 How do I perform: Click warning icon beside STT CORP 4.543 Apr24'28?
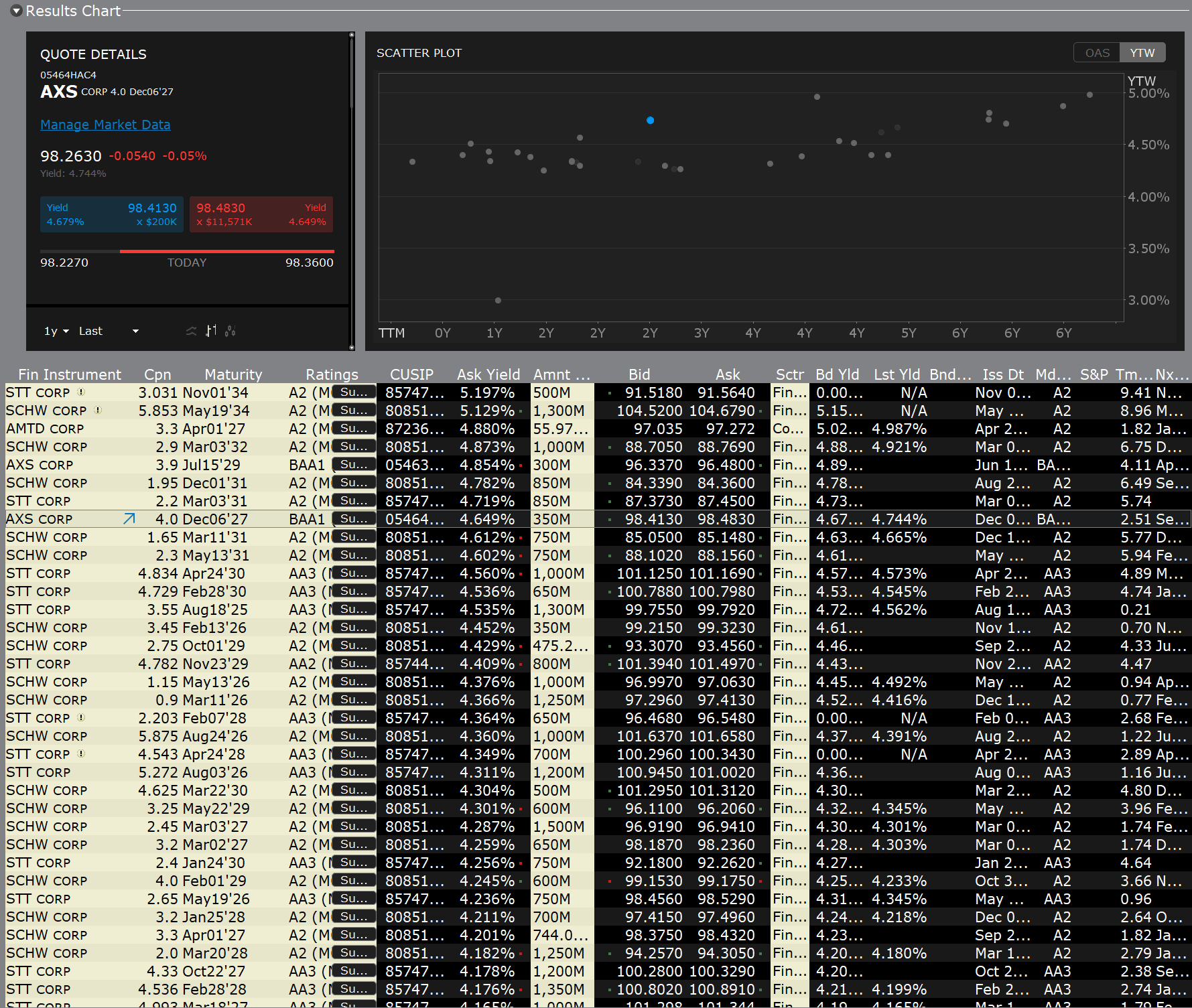[x=81, y=754]
